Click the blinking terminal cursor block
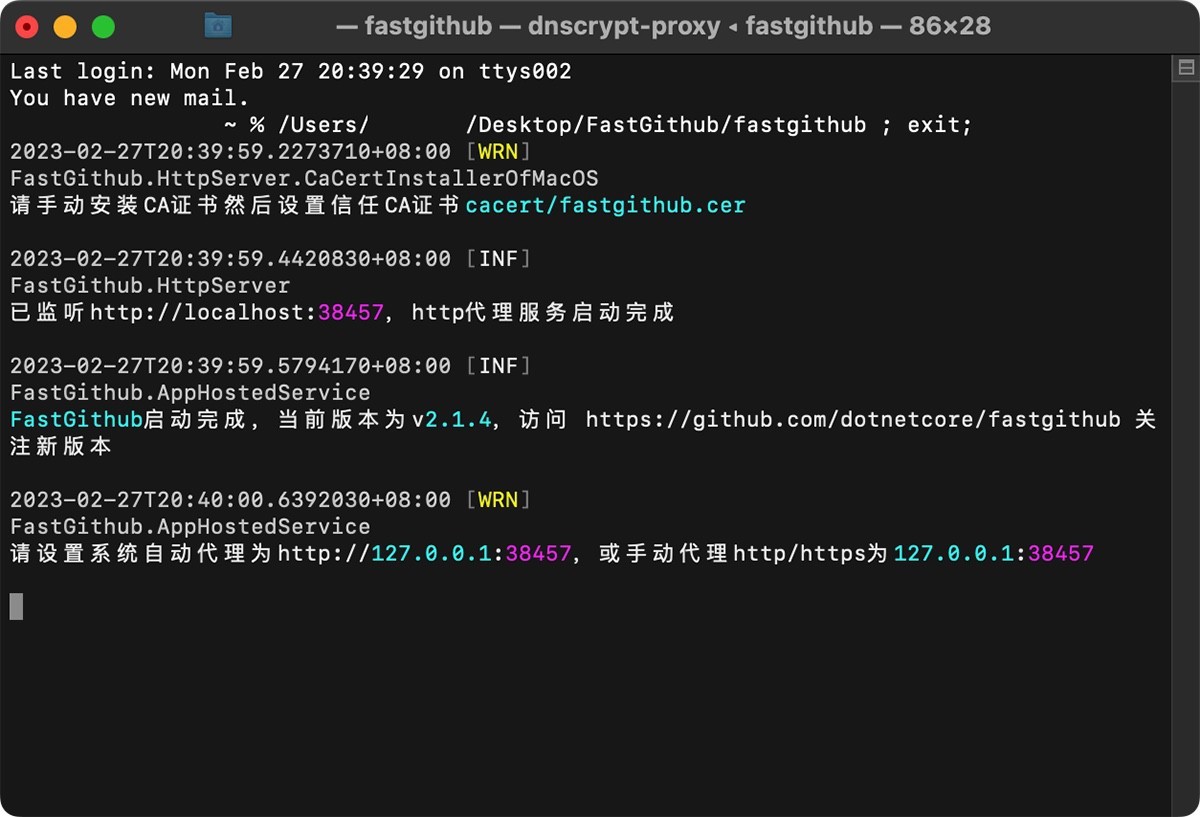Viewport: 1200px width, 817px height. pos(16,608)
